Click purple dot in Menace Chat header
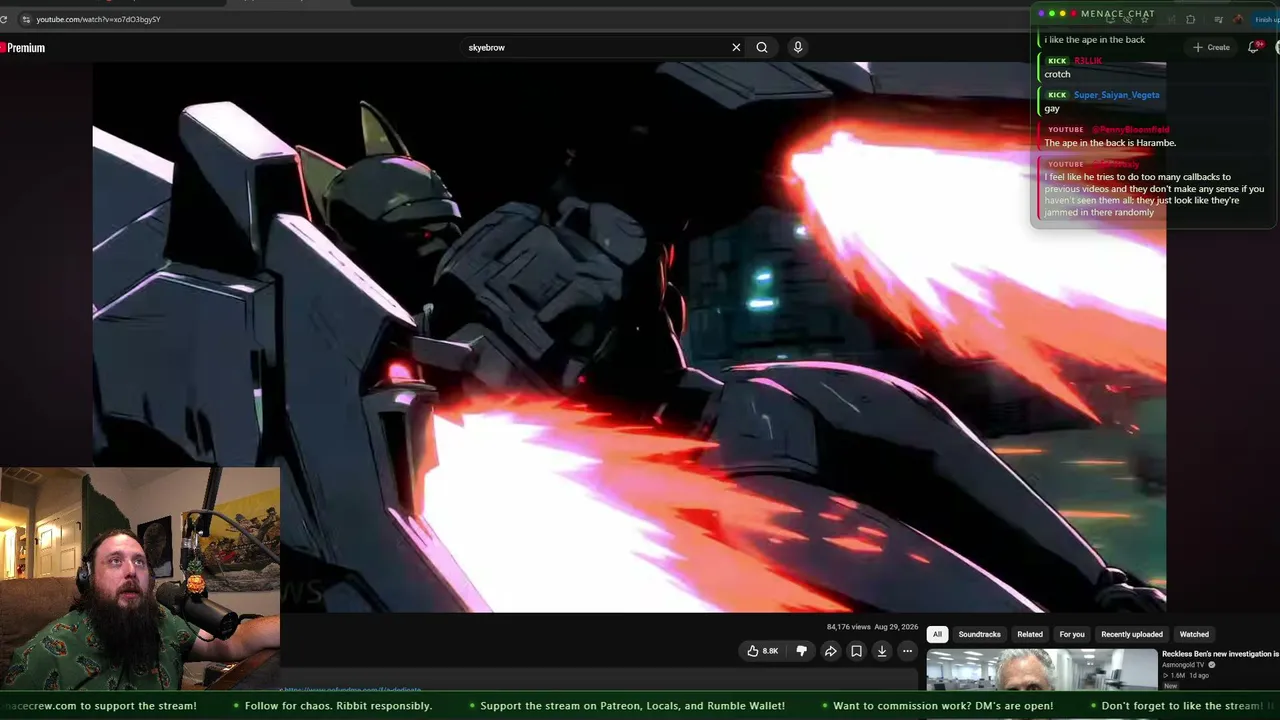The width and height of the screenshot is (1280, 720). pos(1041,14)
